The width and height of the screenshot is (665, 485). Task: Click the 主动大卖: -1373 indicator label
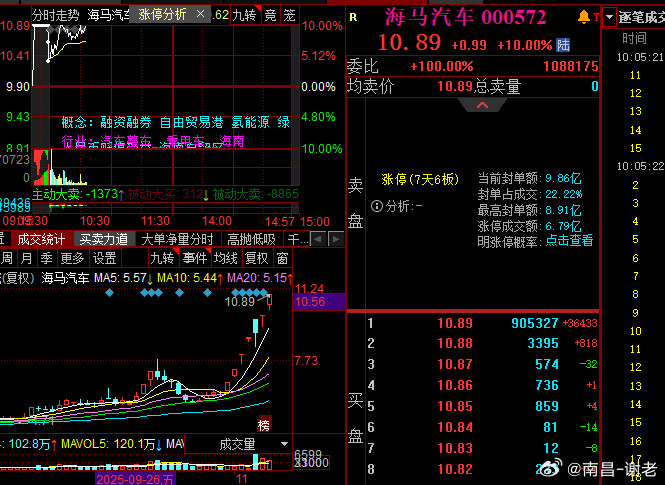(x=75, y=194)
